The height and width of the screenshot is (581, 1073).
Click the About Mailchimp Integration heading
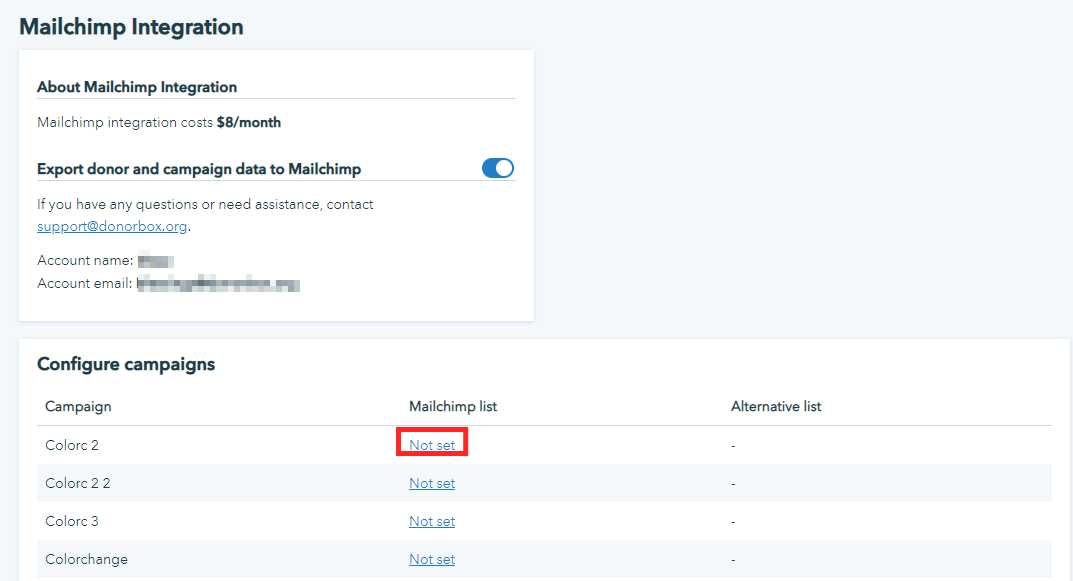pos(137,87)
